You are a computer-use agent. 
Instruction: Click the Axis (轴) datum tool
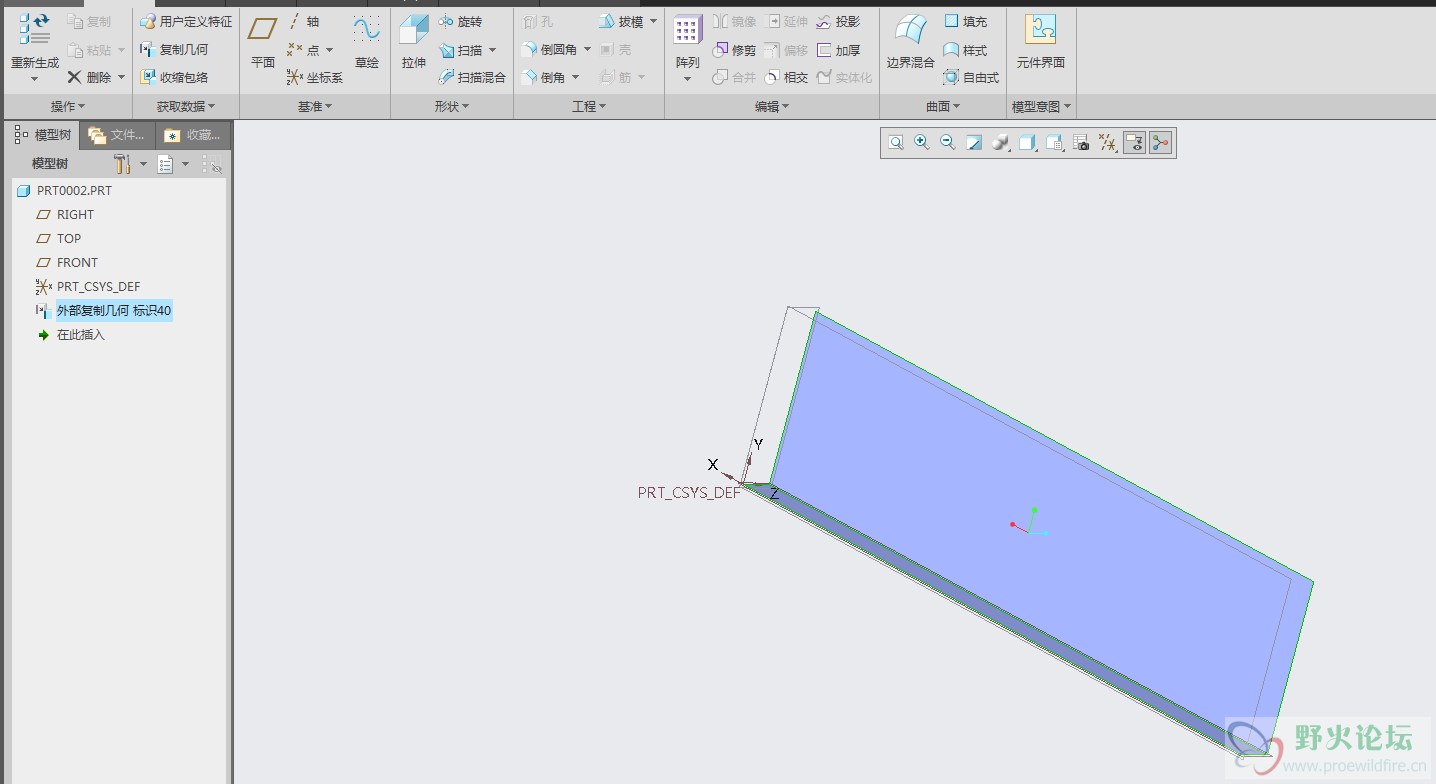coord(304,21)
